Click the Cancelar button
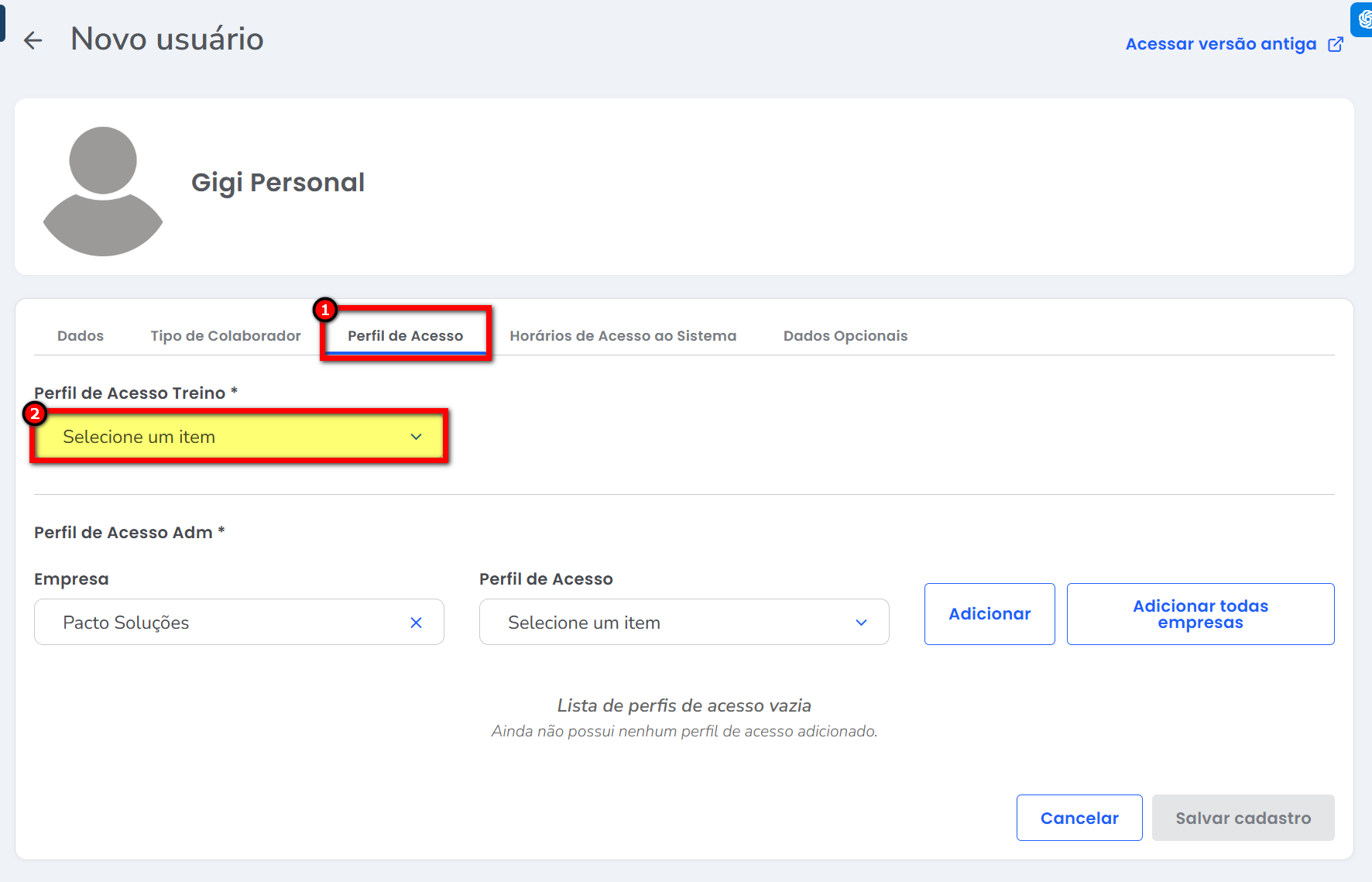Image resolution: width=1372 pixels, height=882 pixels. pos(1079,818)
